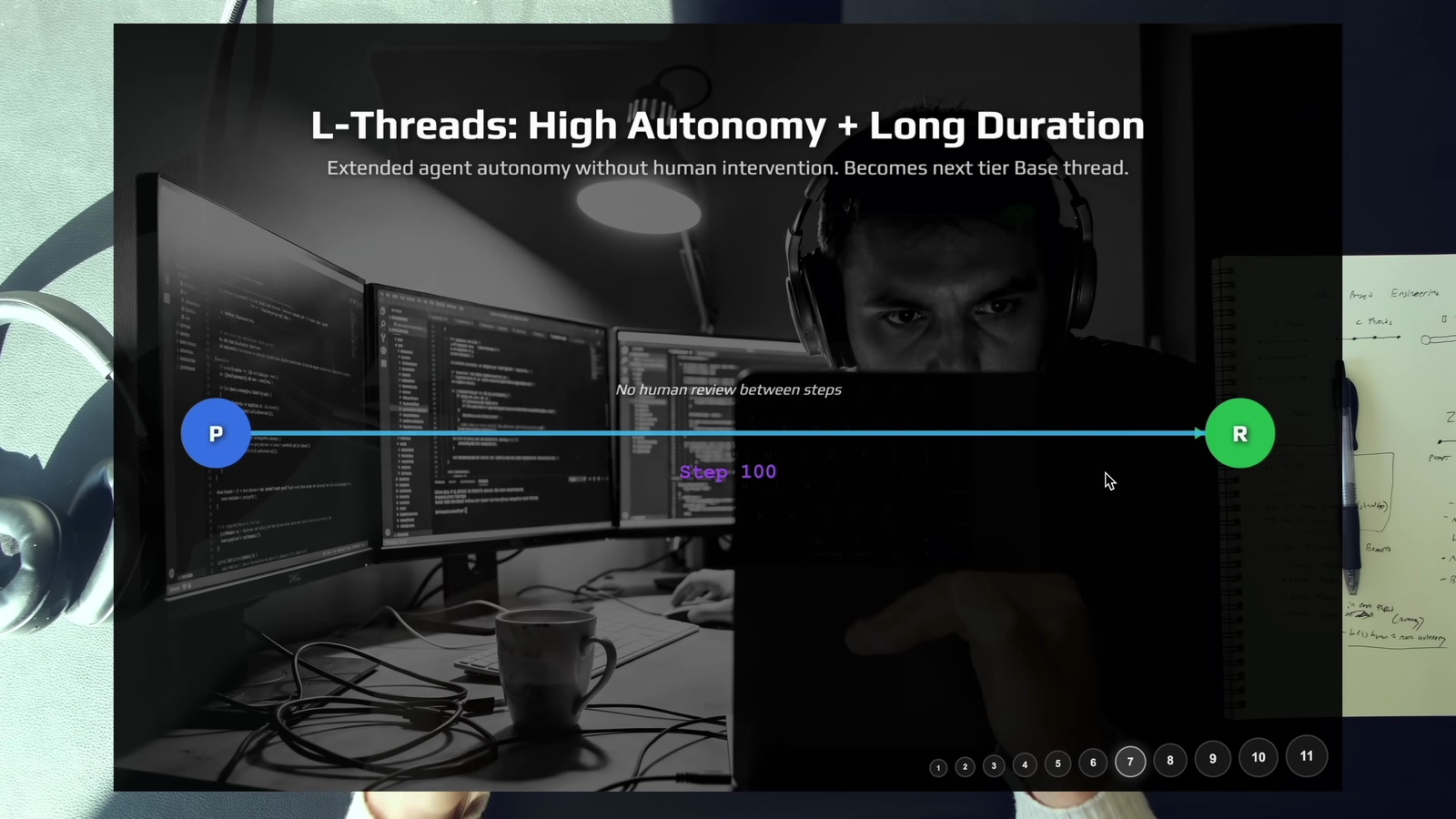Switch to slide 5
The image size is (1456, 819).
point(1057,764)
